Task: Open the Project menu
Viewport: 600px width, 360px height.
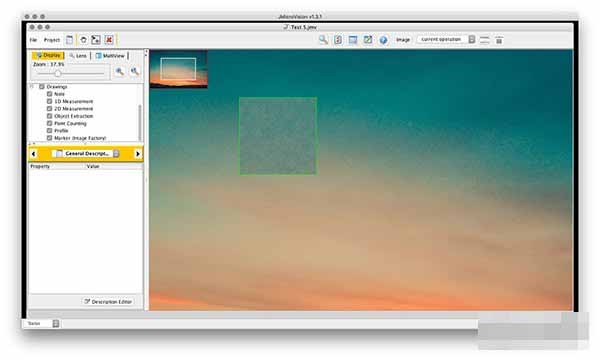Action: [52, 40]
